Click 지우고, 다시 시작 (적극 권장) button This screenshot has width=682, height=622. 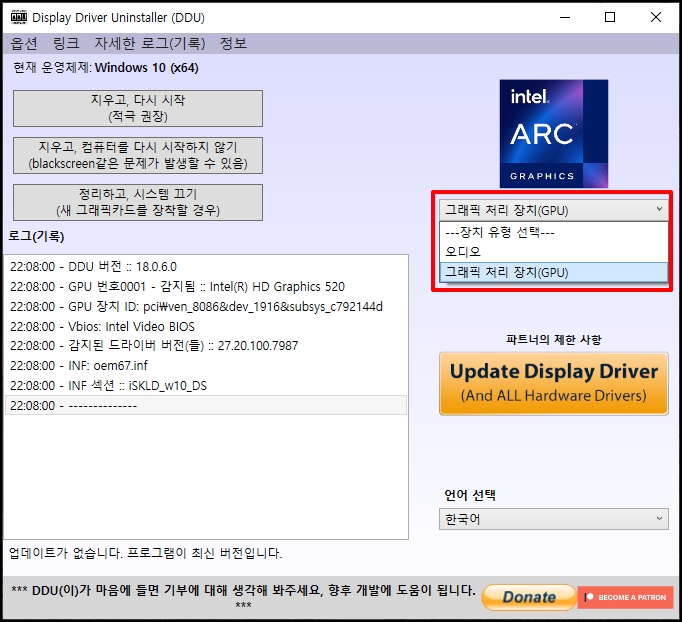138,108
